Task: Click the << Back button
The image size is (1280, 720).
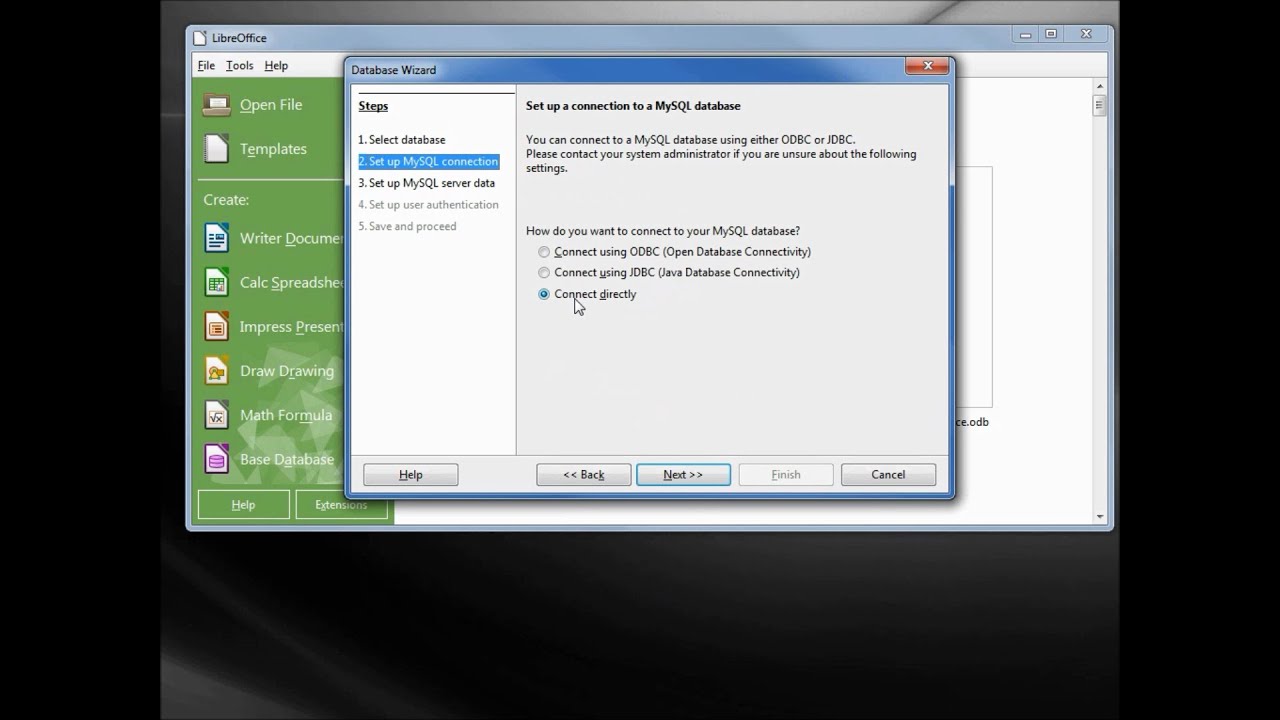Action: [x=583, y=475]
